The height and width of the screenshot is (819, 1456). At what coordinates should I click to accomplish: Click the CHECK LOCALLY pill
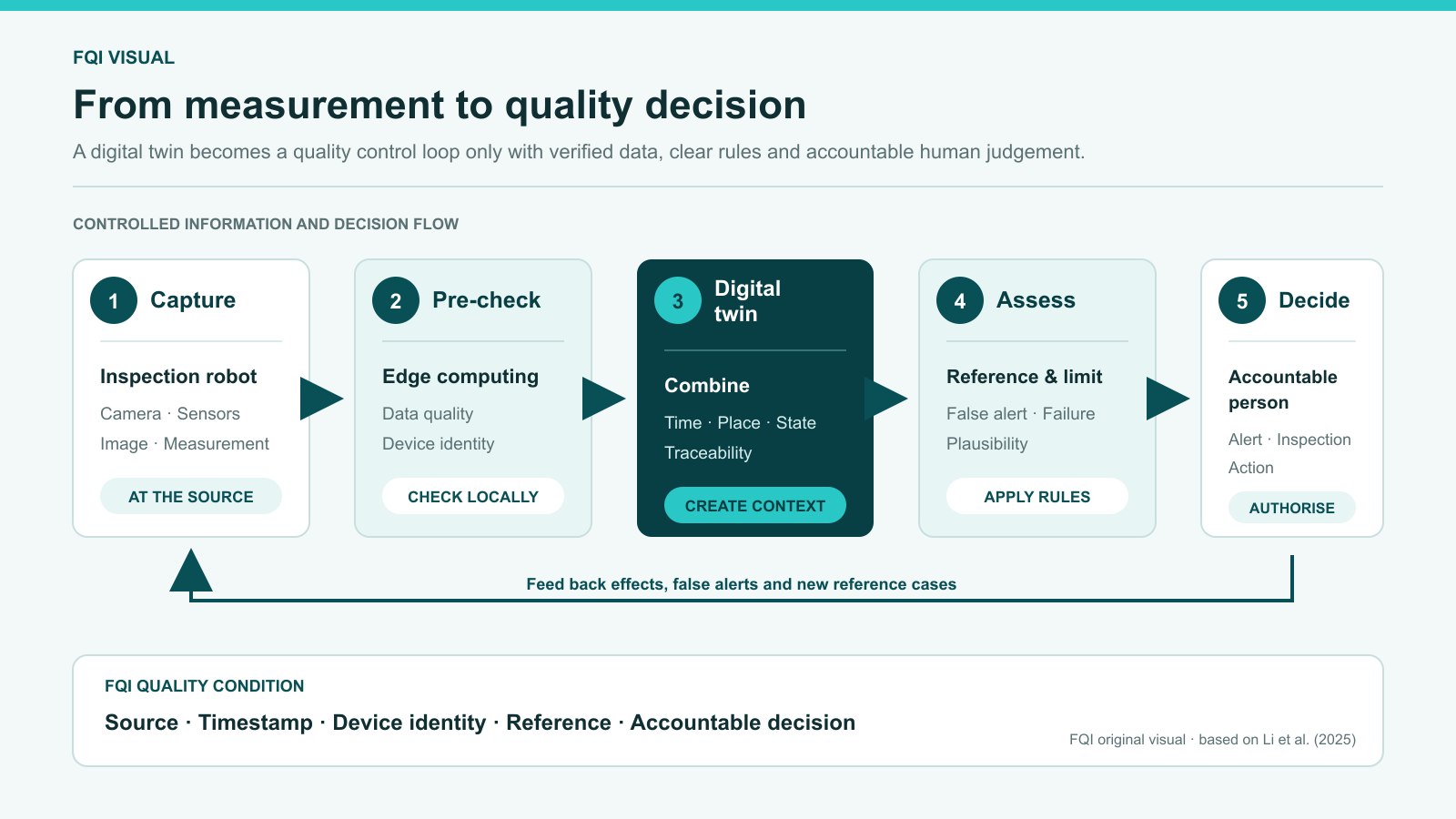click(473, 496)
